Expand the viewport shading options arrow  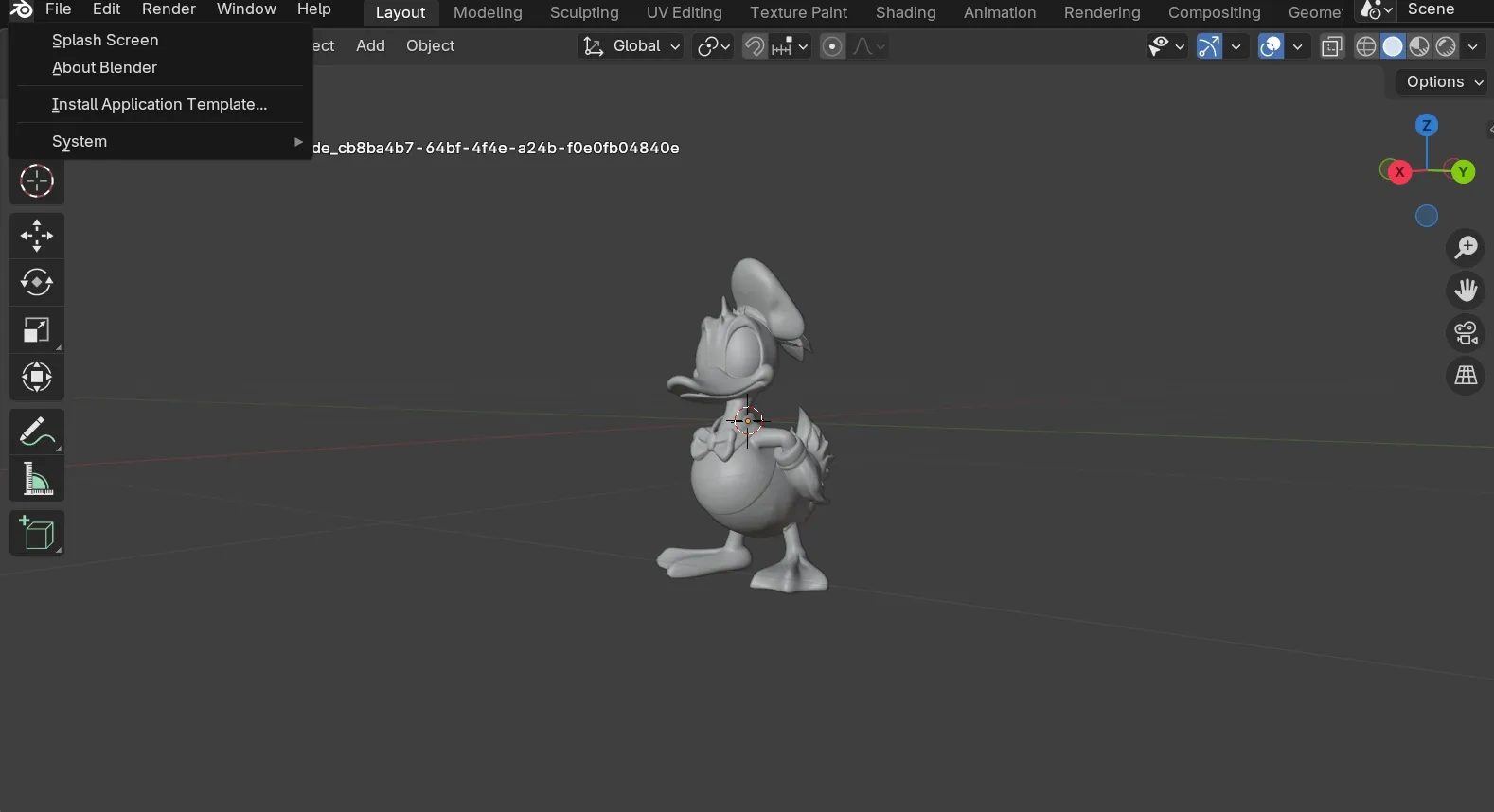[1472, 46]
